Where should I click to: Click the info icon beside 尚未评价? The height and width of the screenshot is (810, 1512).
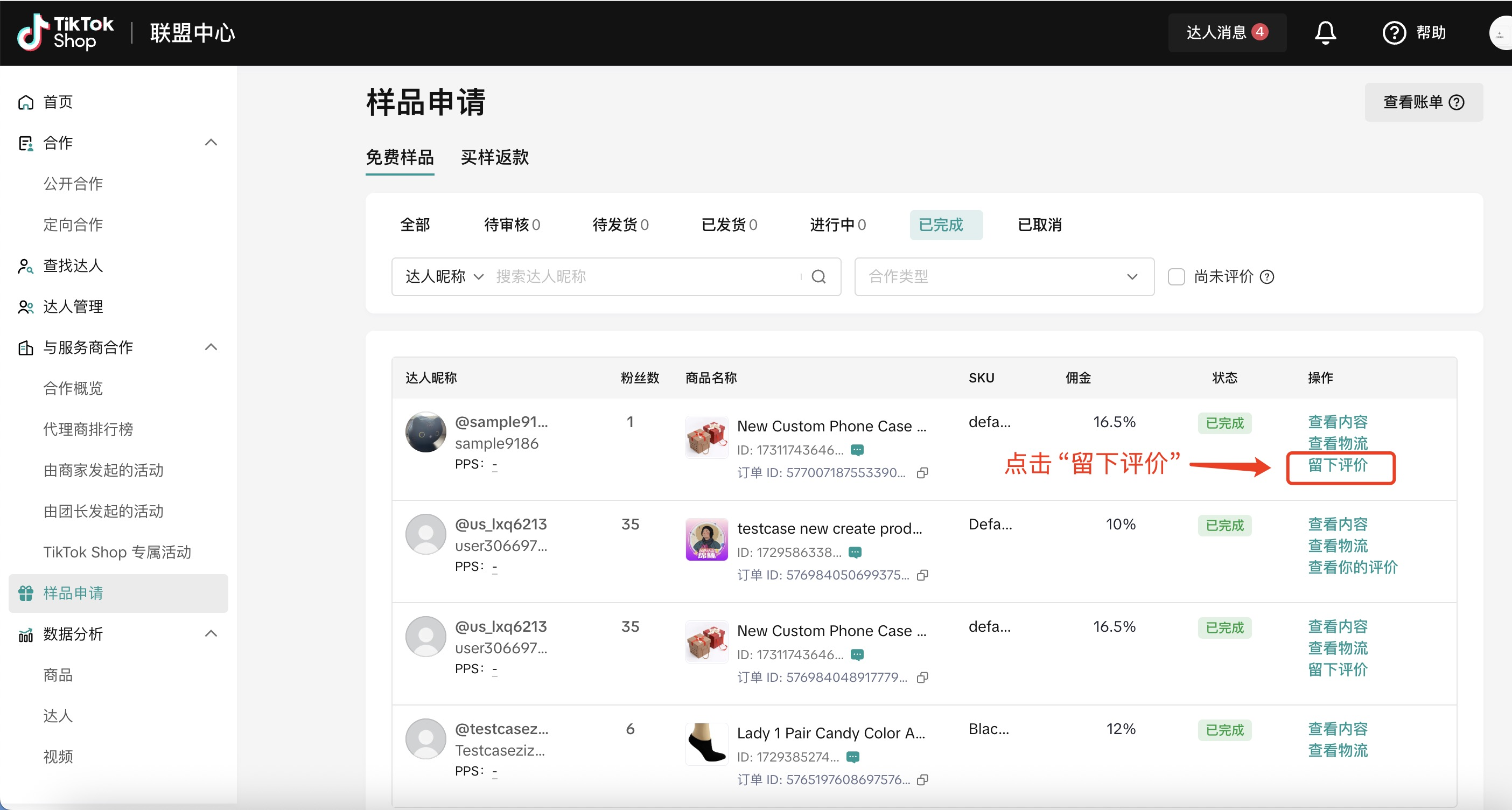click(1266, 276)
